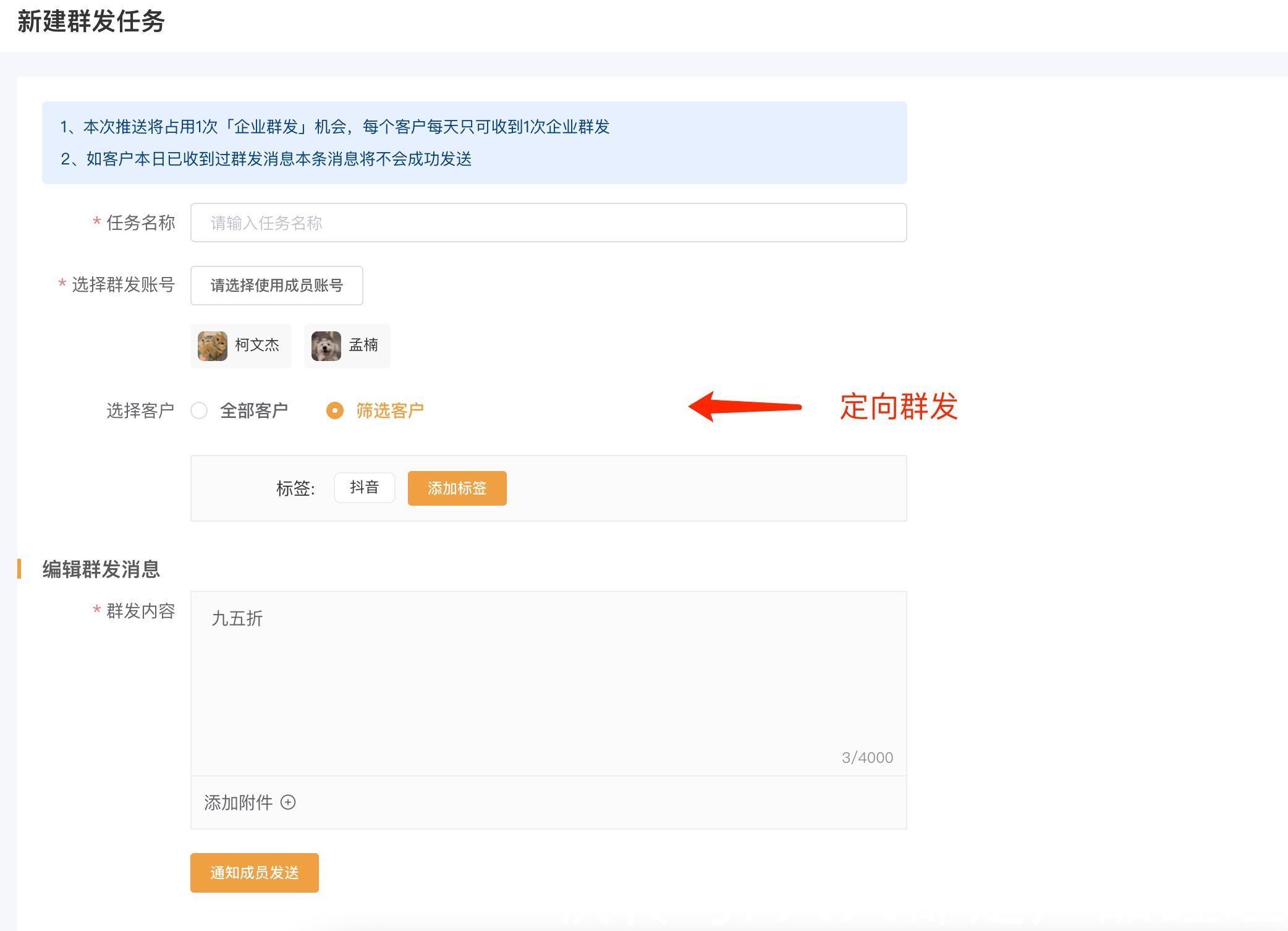The width and height of the screenshot is (1288, 931).
Task: Click the 任务名称 field label
Action: pos(140,223)
